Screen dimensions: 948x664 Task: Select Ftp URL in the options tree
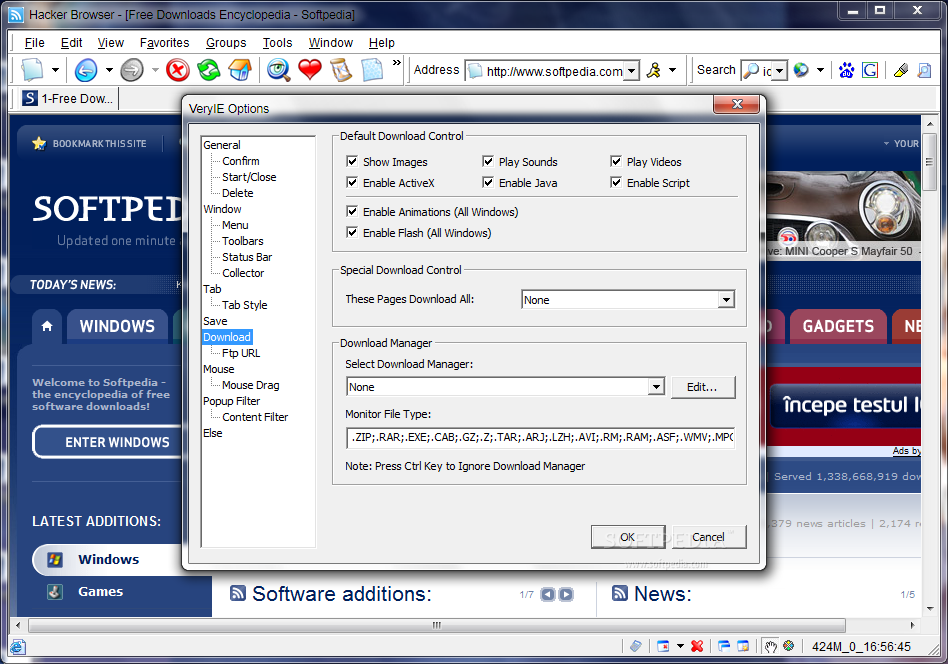pos(241,353)
